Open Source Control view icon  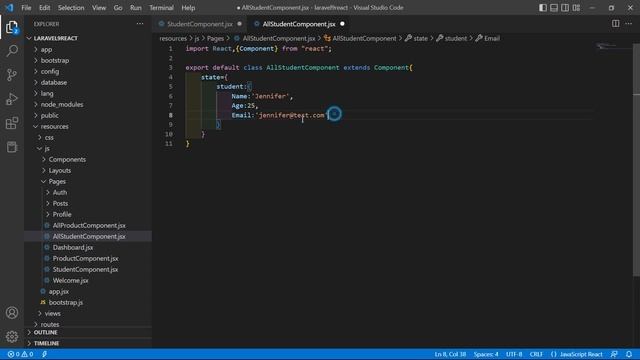point(12,75)
